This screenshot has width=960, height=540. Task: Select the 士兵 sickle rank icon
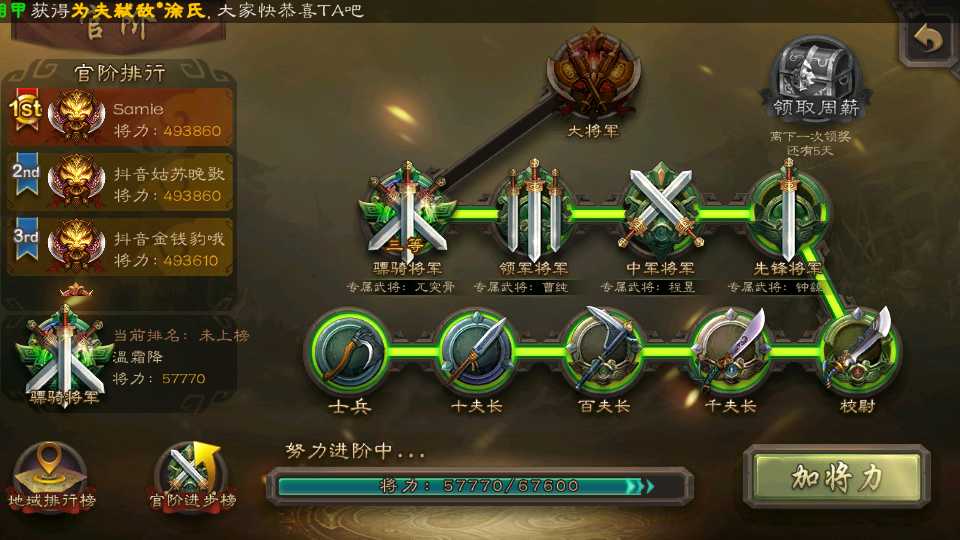click(350, 352)
